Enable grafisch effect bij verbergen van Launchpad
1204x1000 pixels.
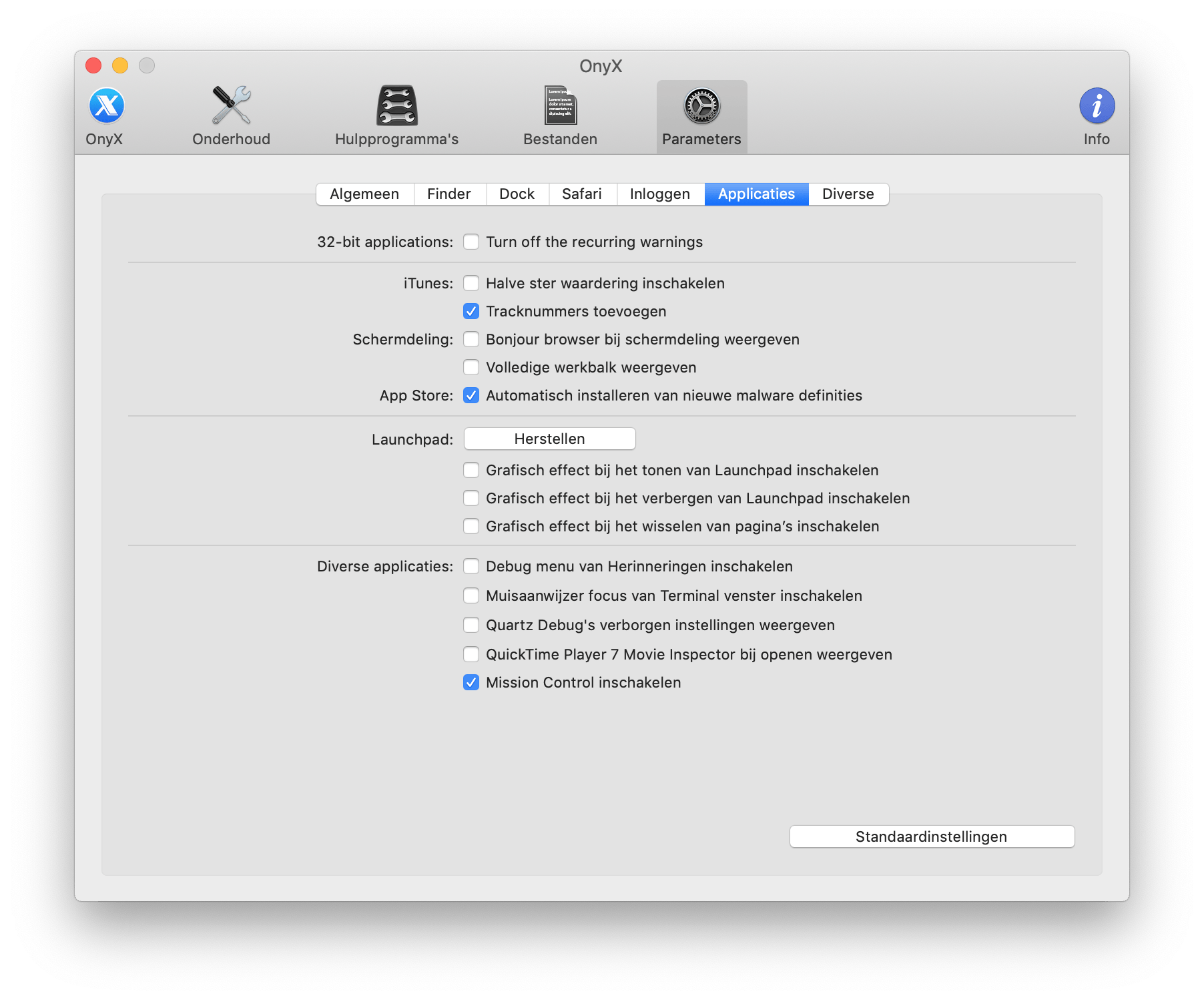471,498
